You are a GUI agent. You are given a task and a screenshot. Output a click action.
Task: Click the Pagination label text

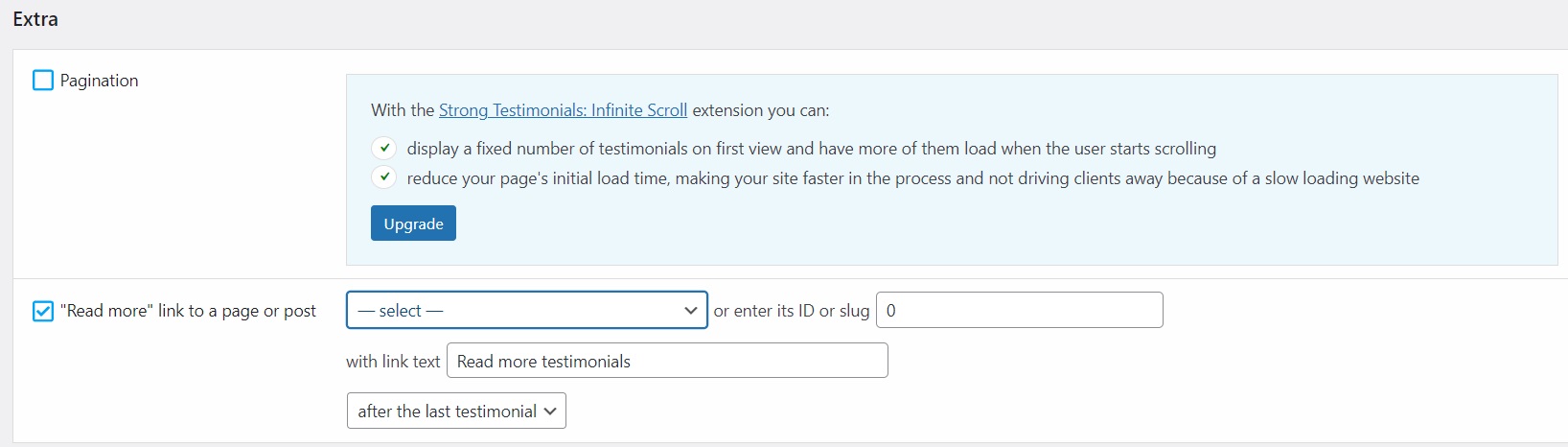(x=99, y=81)
